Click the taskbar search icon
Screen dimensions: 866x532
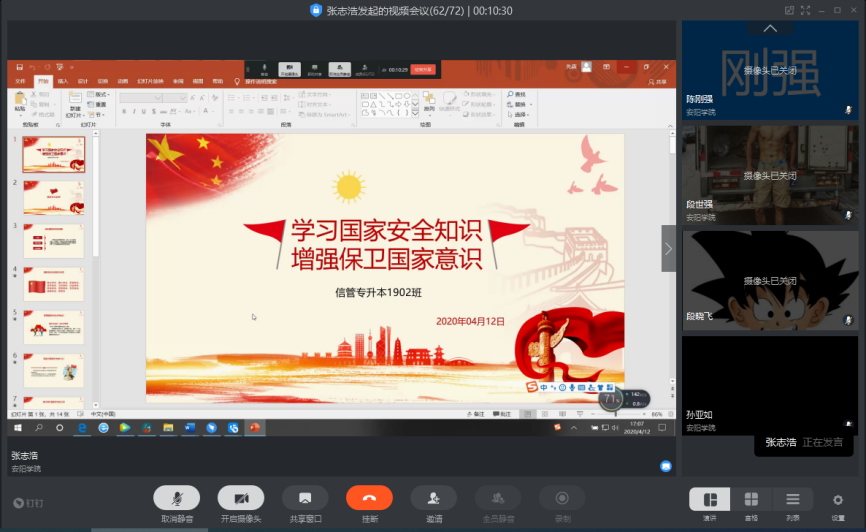(x=39, y=428)
